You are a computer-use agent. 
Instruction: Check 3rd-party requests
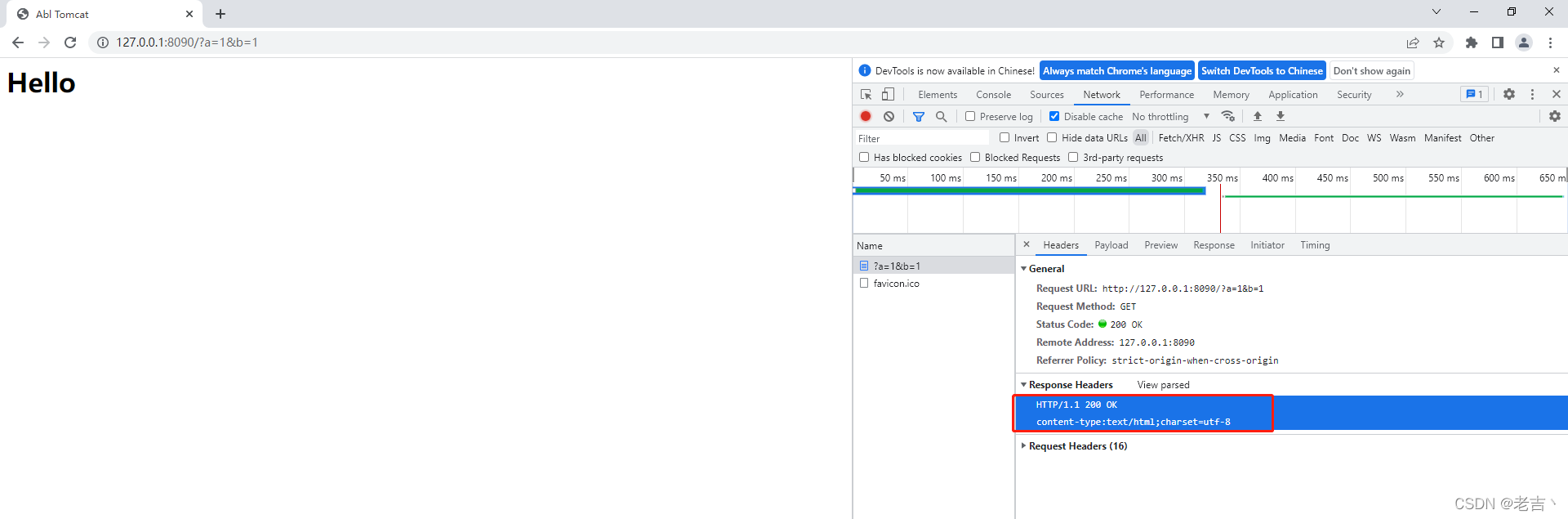pos(1073,158)
